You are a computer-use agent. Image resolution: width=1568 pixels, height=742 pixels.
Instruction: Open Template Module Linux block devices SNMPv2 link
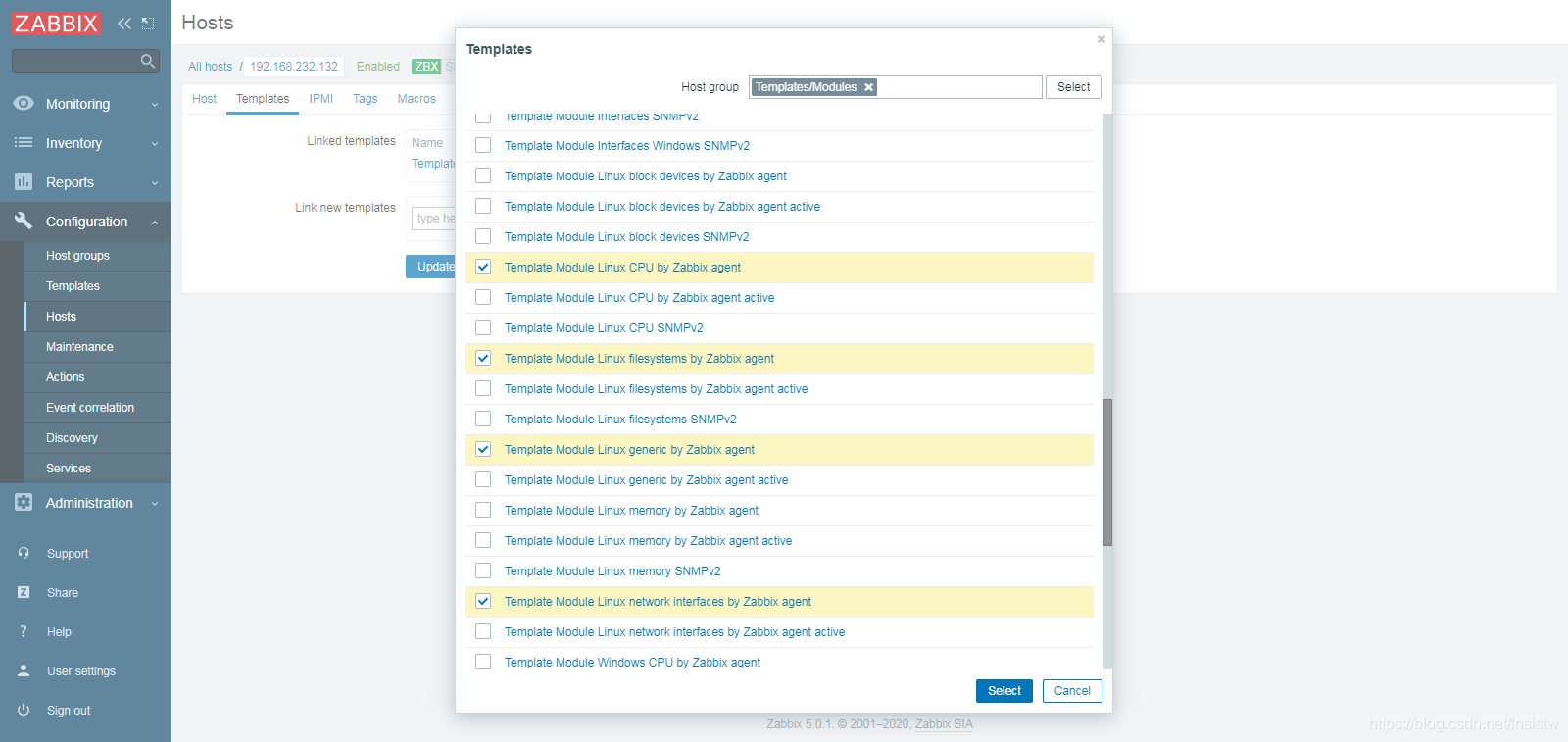pos(626,237)
